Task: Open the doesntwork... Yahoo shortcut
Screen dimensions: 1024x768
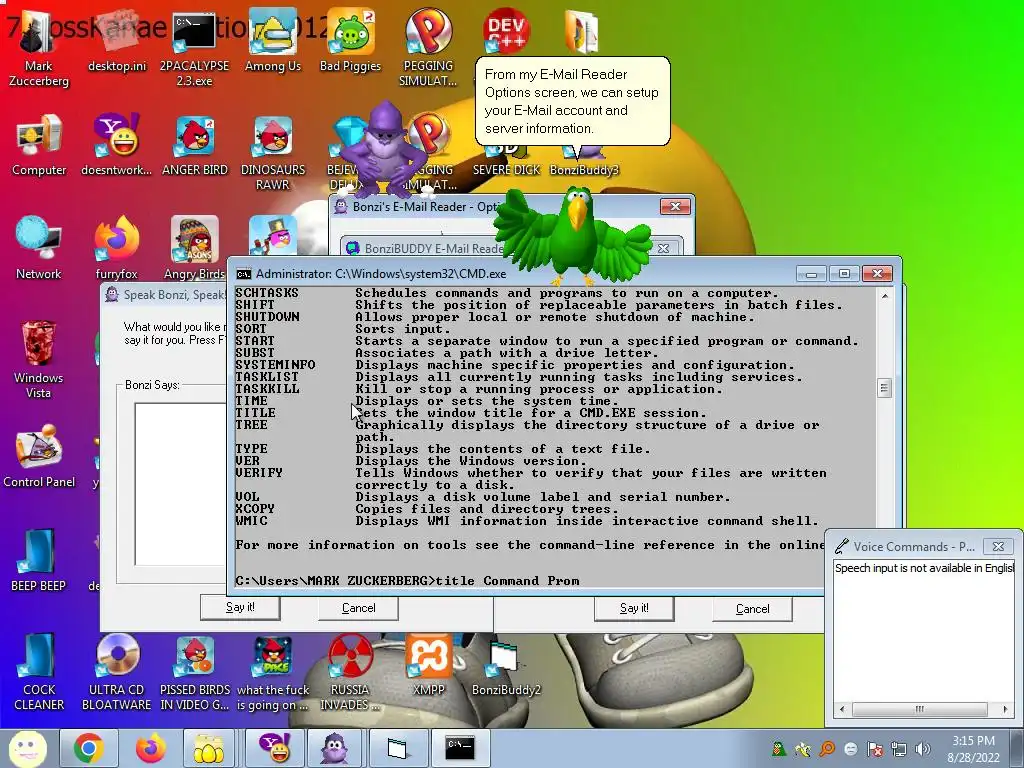Action: [x=116, y=145]
